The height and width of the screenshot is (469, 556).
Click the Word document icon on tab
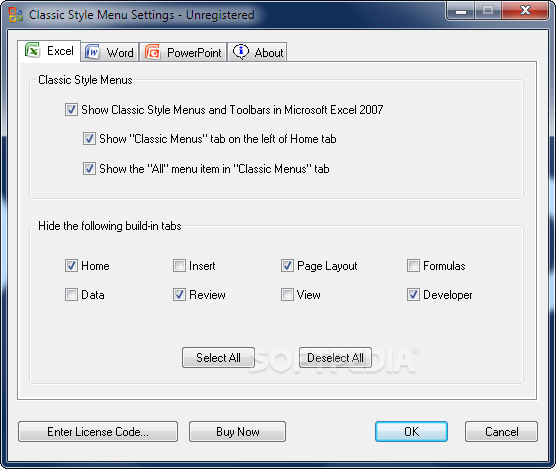click(93, 52)
